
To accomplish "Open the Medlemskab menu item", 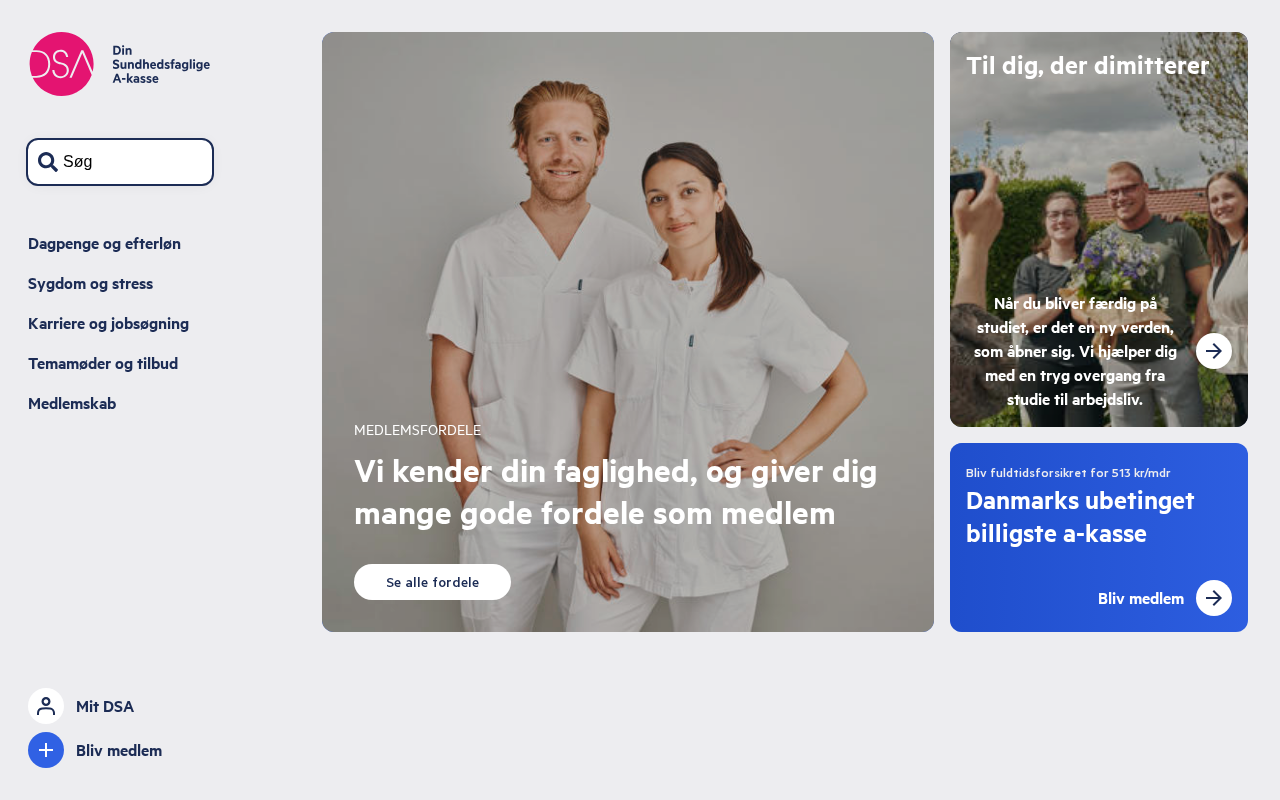I will [72, 404].
